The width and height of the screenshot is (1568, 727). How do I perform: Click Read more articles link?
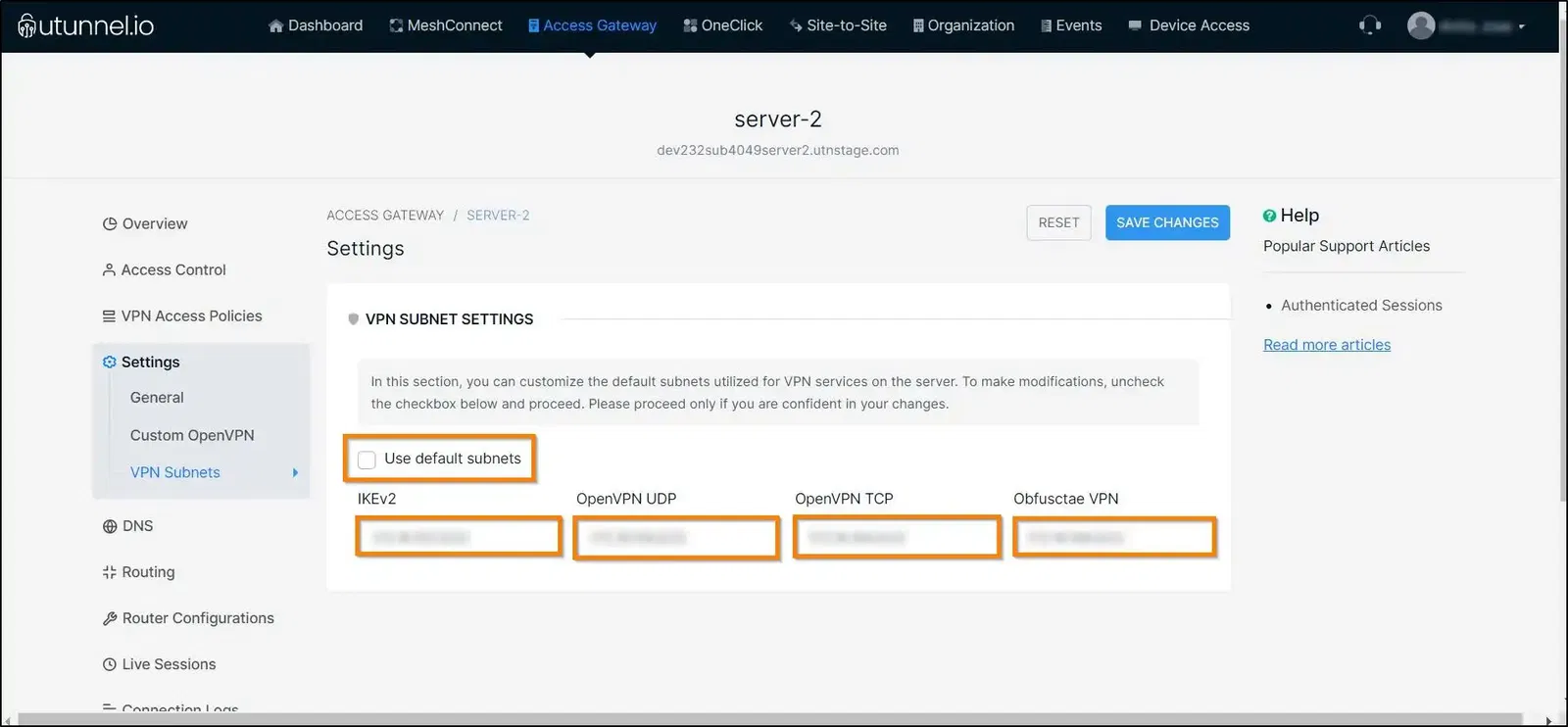point(1327,345)
